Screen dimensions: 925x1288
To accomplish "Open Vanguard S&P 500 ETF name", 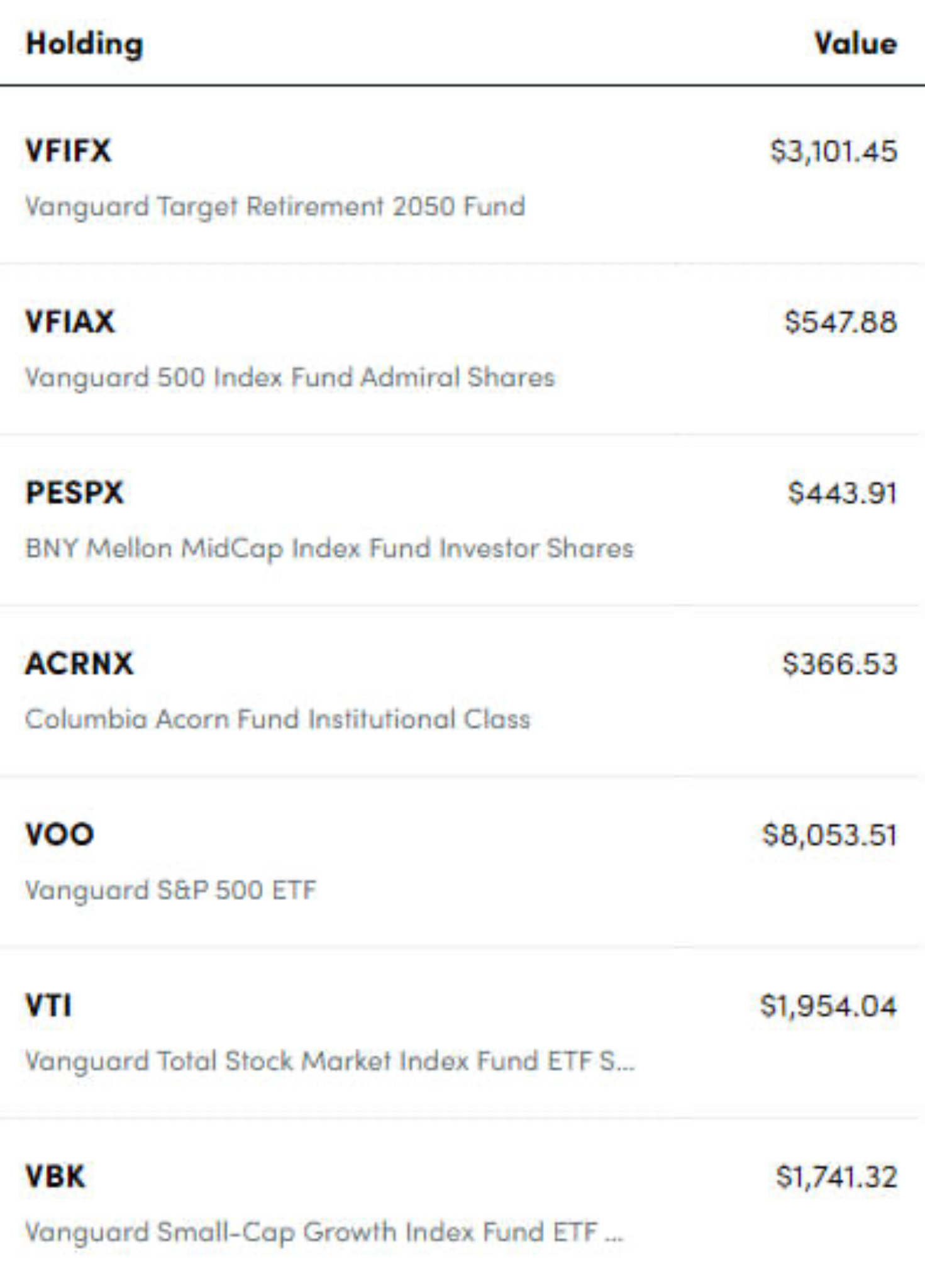I will [170, 891].
